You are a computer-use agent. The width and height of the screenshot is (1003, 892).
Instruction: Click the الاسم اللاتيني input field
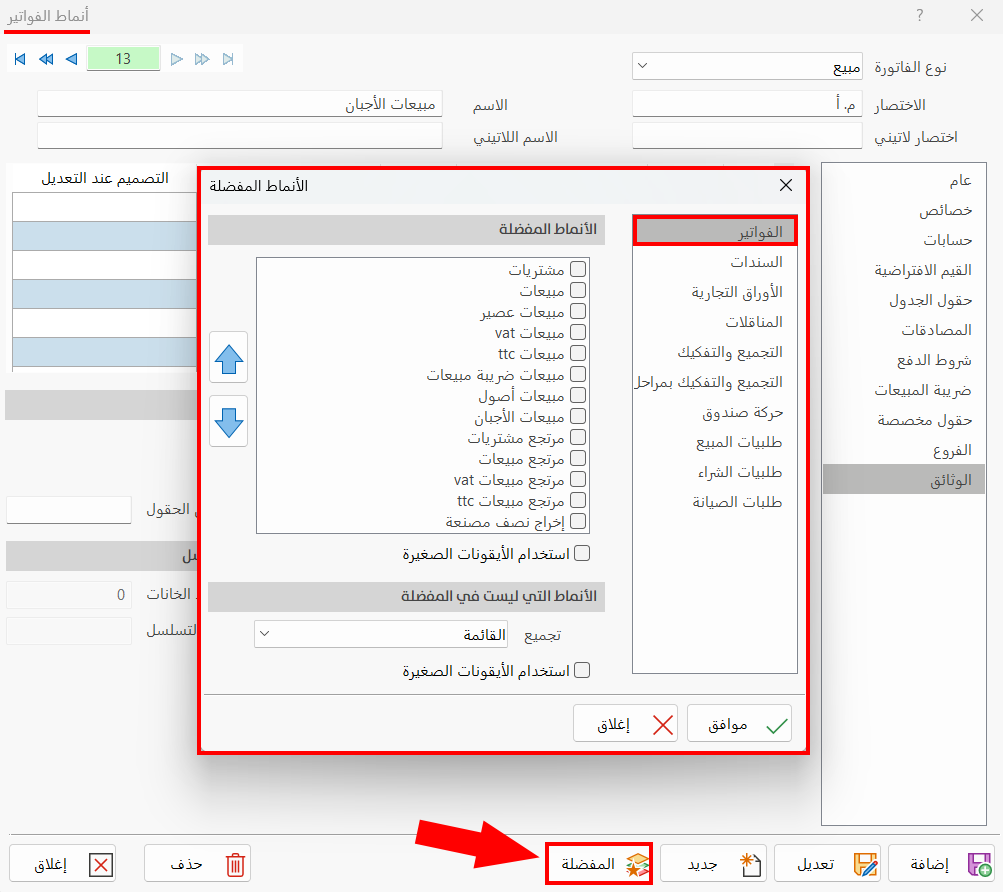pos(240,136)
